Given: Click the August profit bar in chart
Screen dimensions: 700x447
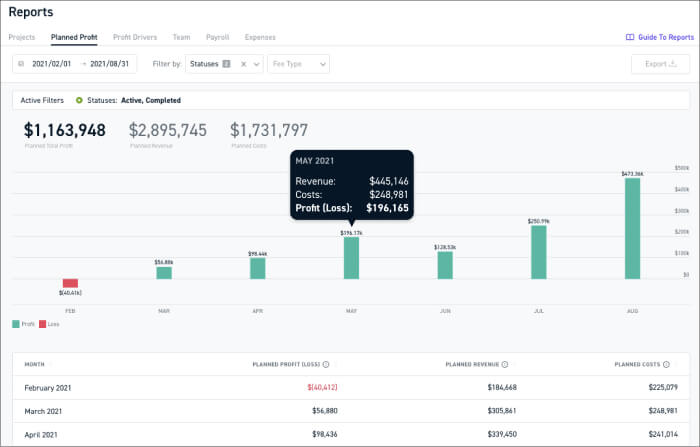Looking at the screenshot, I should click(633, 230).
